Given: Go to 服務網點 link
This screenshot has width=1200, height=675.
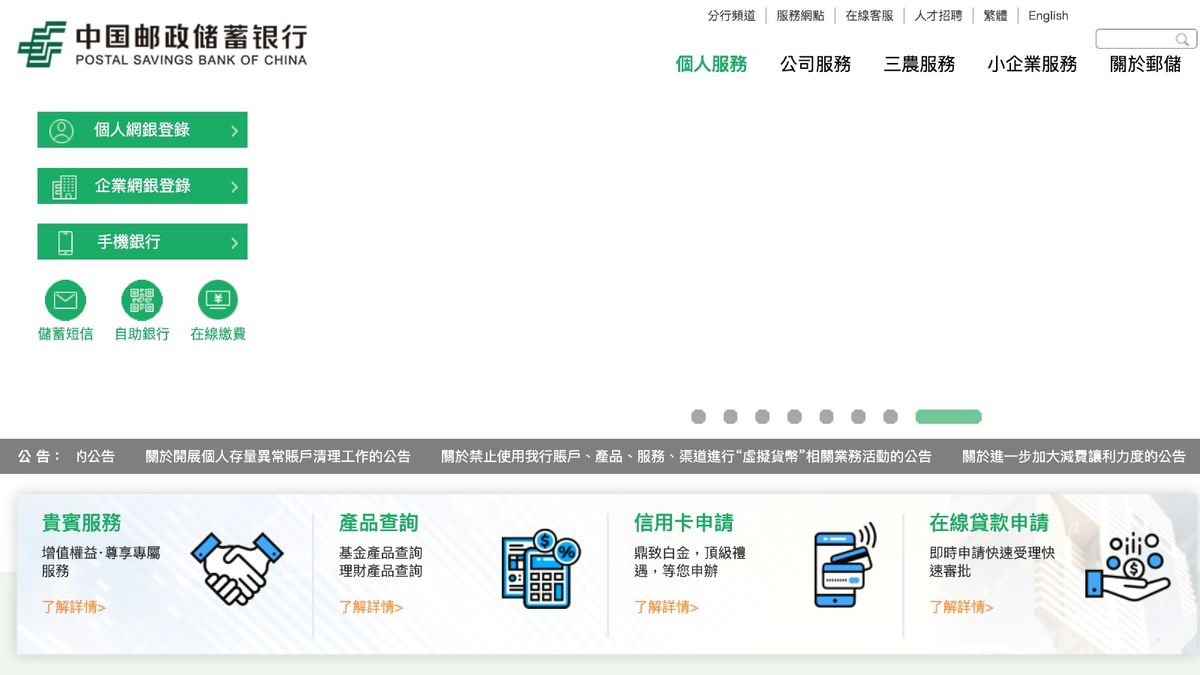Looking at the screenshot, I should click(x=800, y=16).
